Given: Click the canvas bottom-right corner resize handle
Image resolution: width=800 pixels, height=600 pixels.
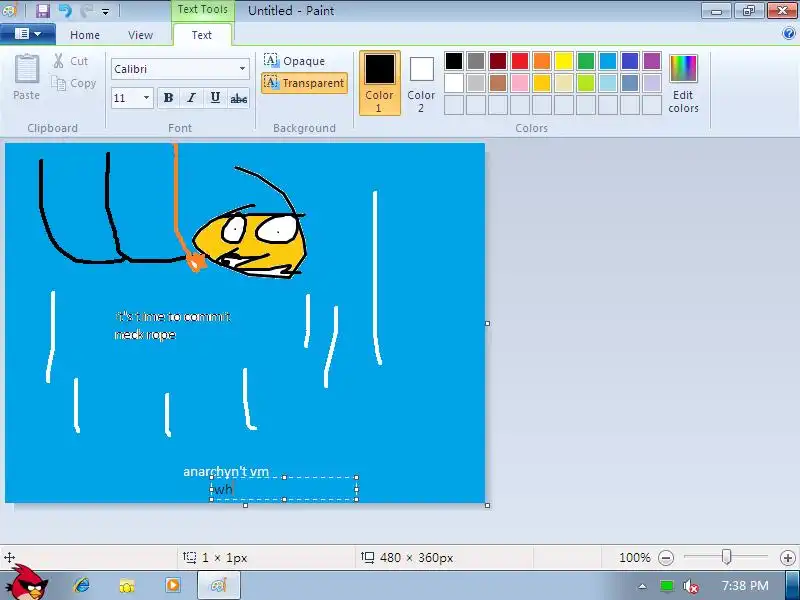Looking at the screenshot, I should 487,505.
